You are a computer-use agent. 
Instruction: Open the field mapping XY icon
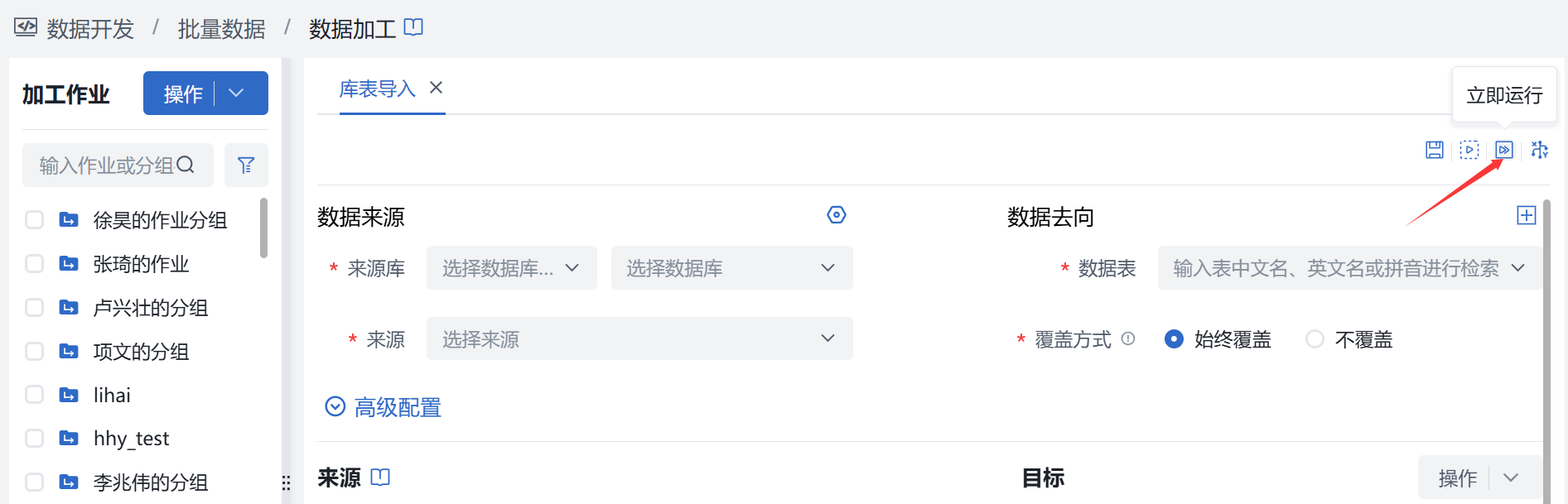(x=1540, y=150)
